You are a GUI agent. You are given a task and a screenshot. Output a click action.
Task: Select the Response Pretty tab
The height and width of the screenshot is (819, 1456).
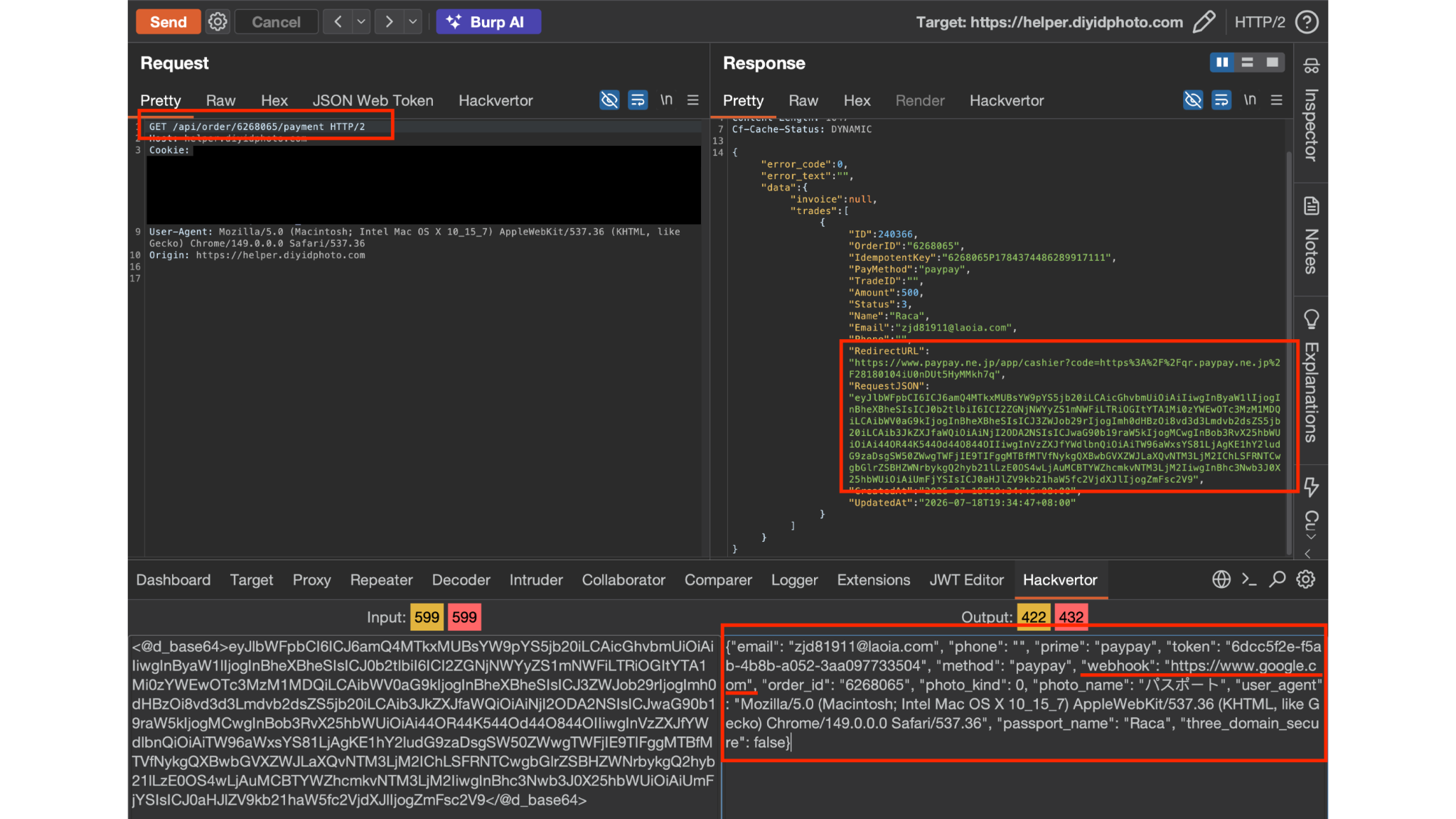pos(743,101)
